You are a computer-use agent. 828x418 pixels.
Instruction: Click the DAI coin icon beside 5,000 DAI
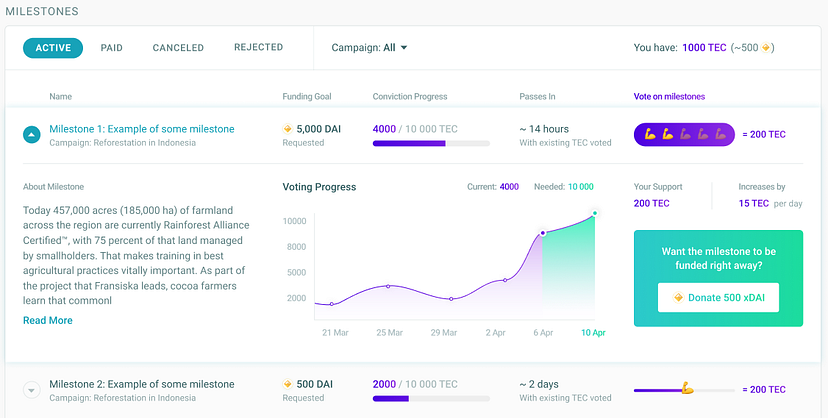click(288, 129)
